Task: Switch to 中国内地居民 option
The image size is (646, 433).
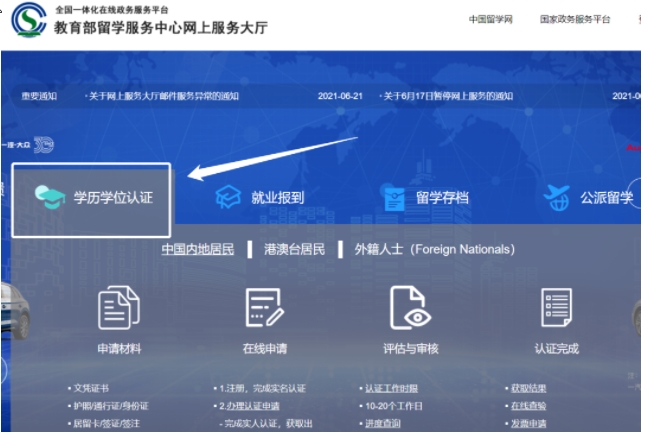Action: pyautogui.click(x=198, y=249)
